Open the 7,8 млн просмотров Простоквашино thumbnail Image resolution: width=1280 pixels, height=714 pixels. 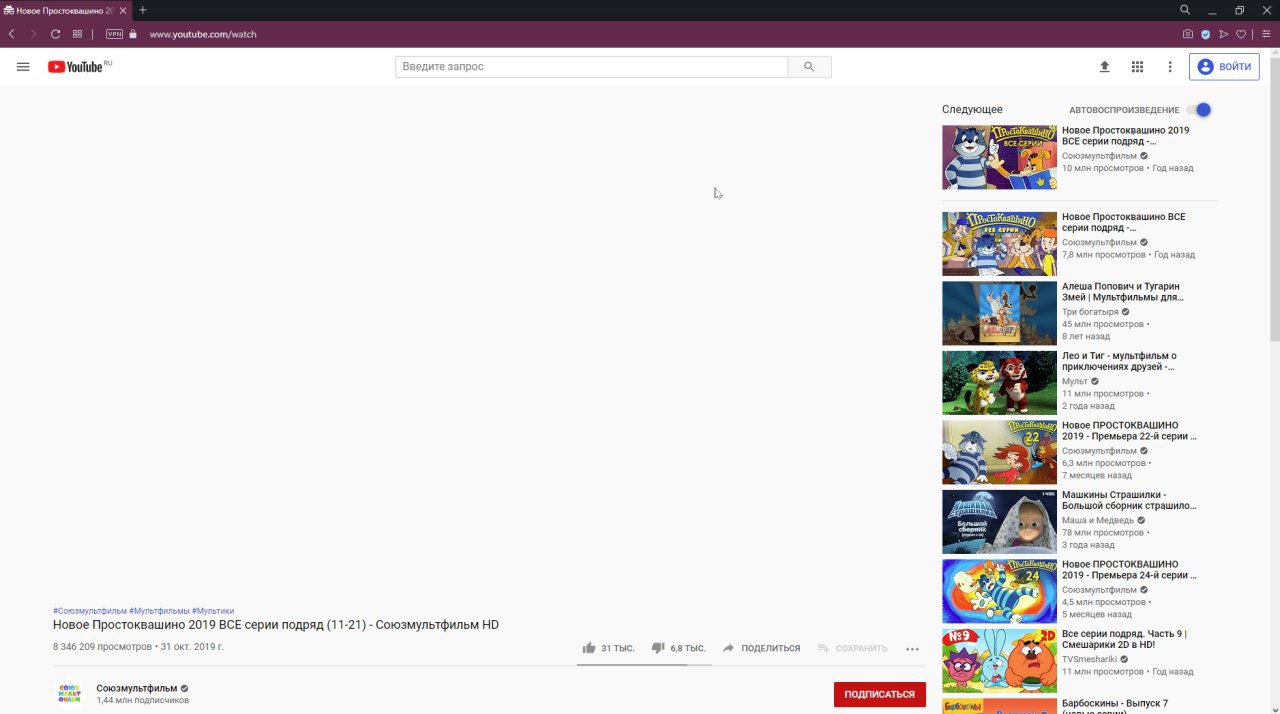[x=999, y=243]
